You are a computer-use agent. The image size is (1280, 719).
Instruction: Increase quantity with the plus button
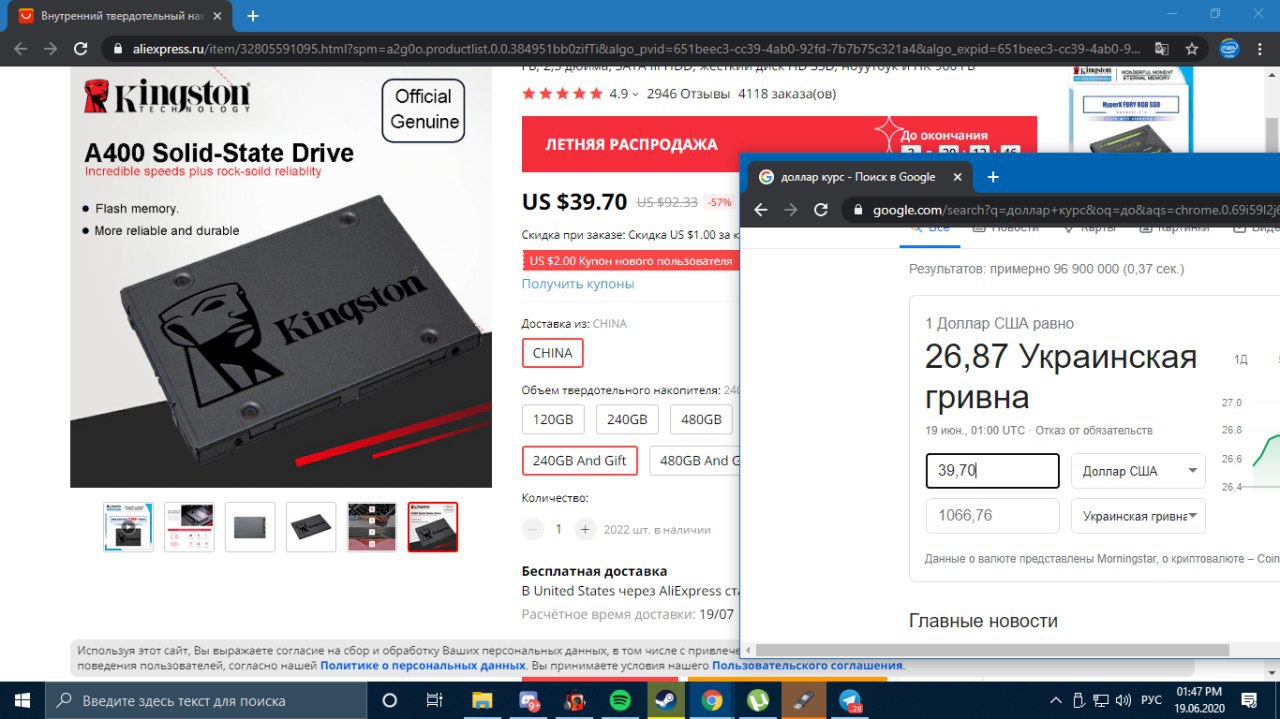[585, 529]
